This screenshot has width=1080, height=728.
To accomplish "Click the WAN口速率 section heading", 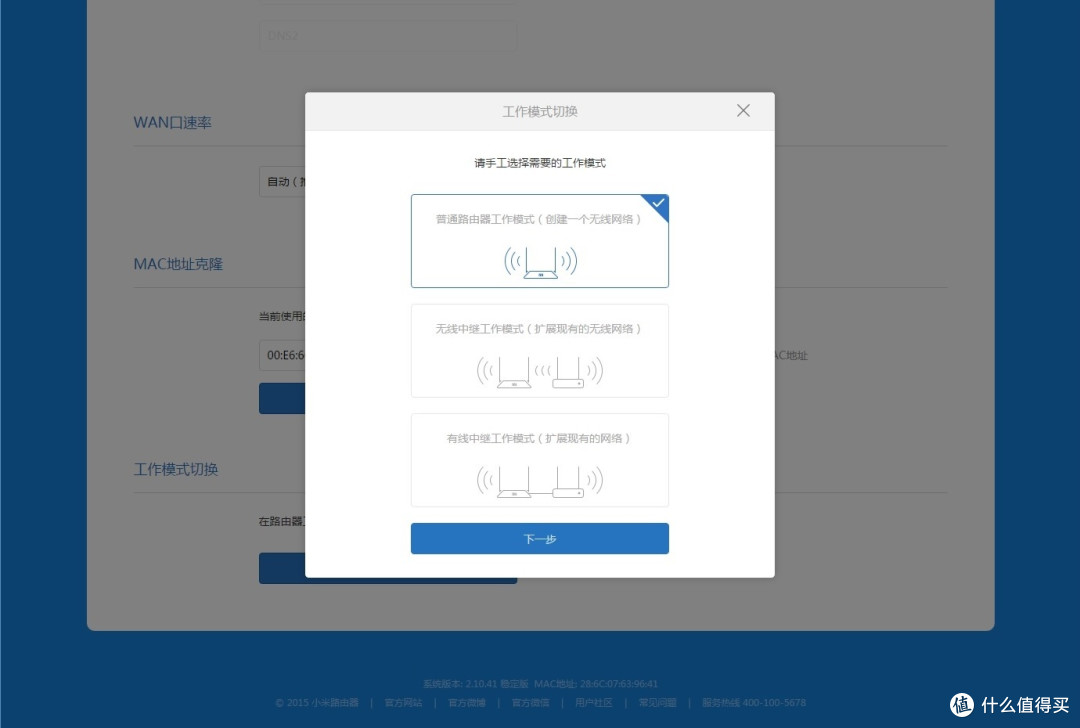I will (172, 123).
